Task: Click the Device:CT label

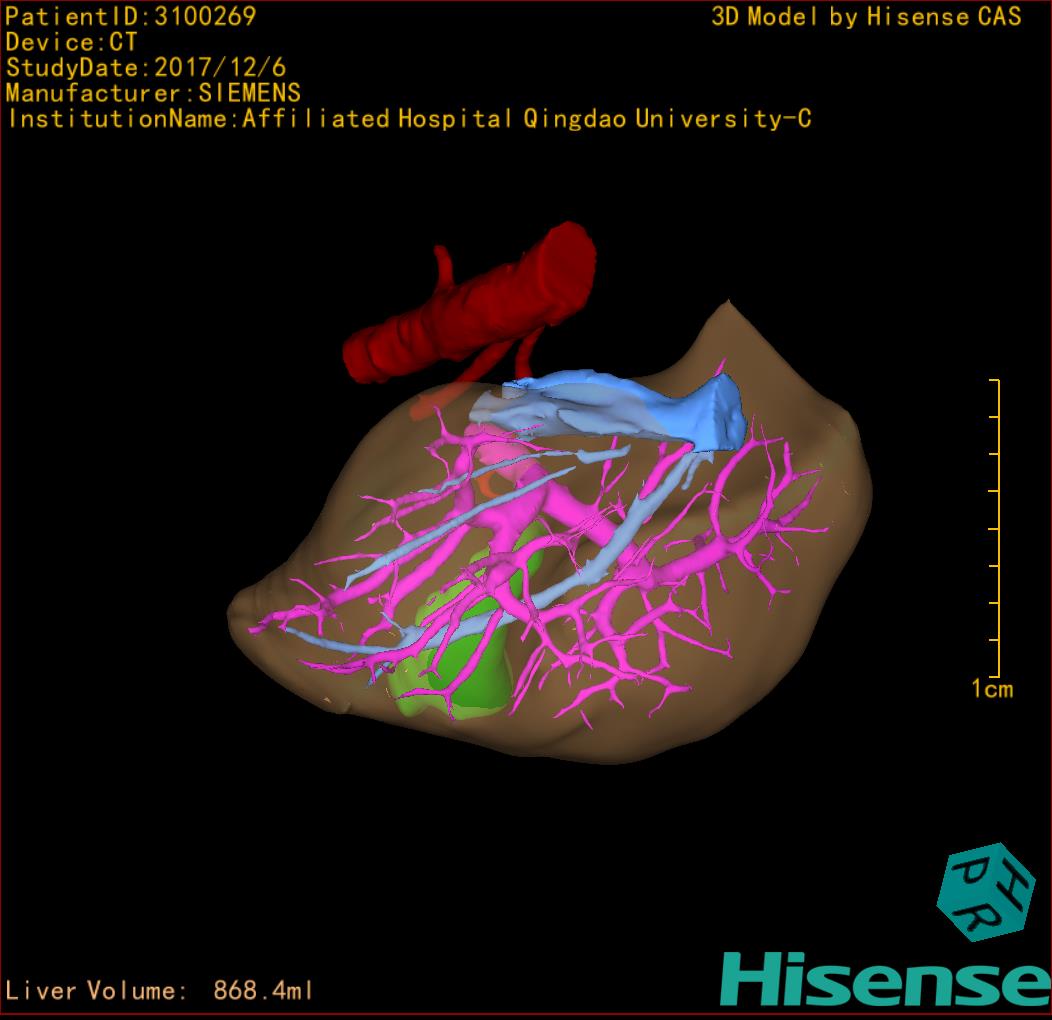Action: [72, 42]
